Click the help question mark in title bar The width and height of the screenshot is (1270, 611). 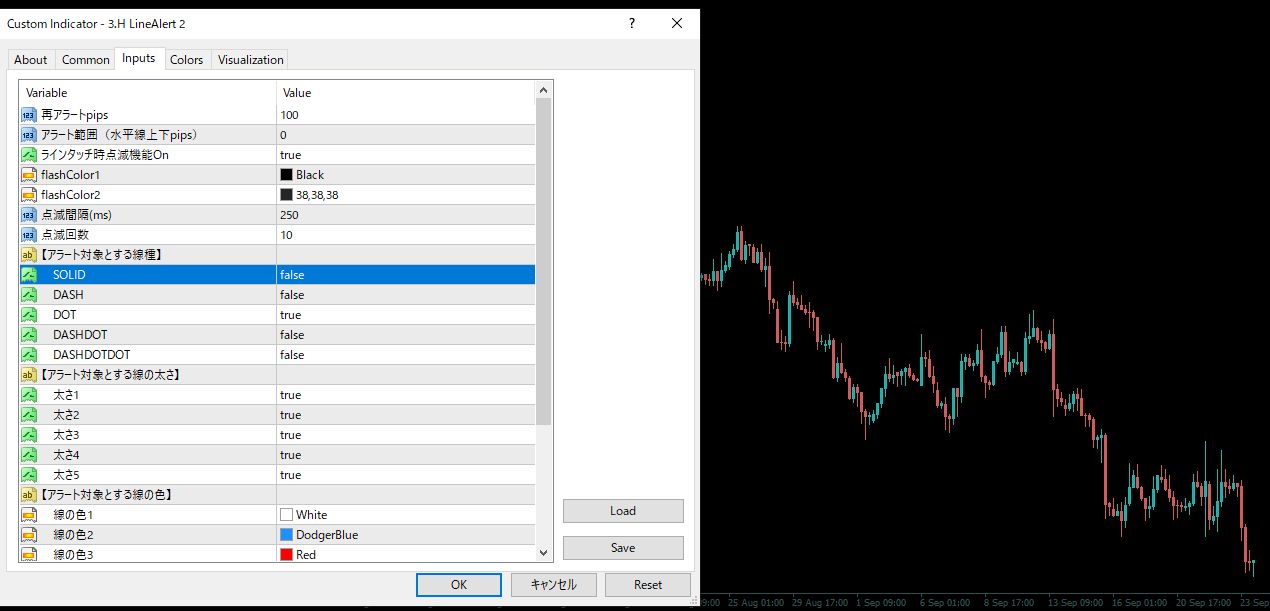pyautogui.click(x=633, y=23)
